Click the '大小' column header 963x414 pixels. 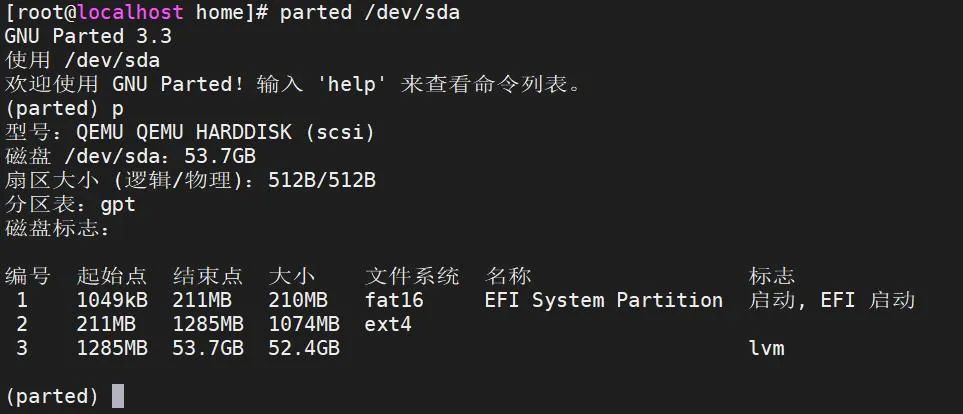coord(290,276)
